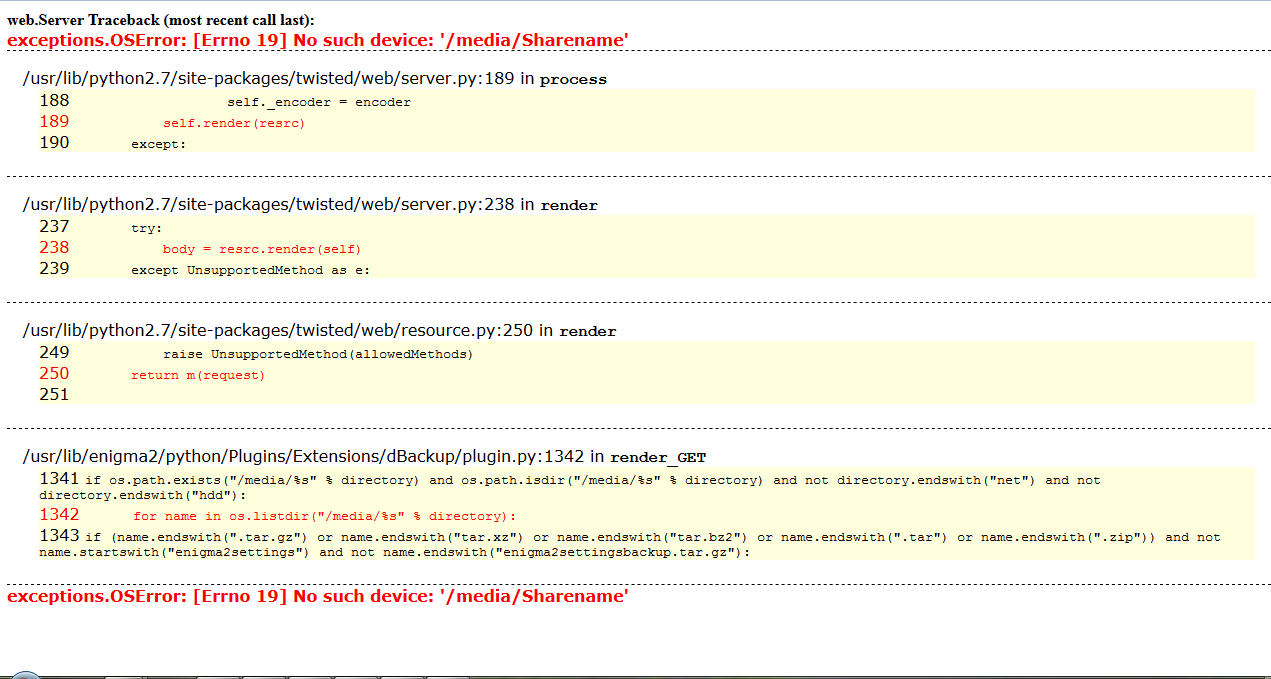Select the red os.listdir line 1342
Image resolution: width=1271 pixels, height=679 pixels.
tap(324, 516)
